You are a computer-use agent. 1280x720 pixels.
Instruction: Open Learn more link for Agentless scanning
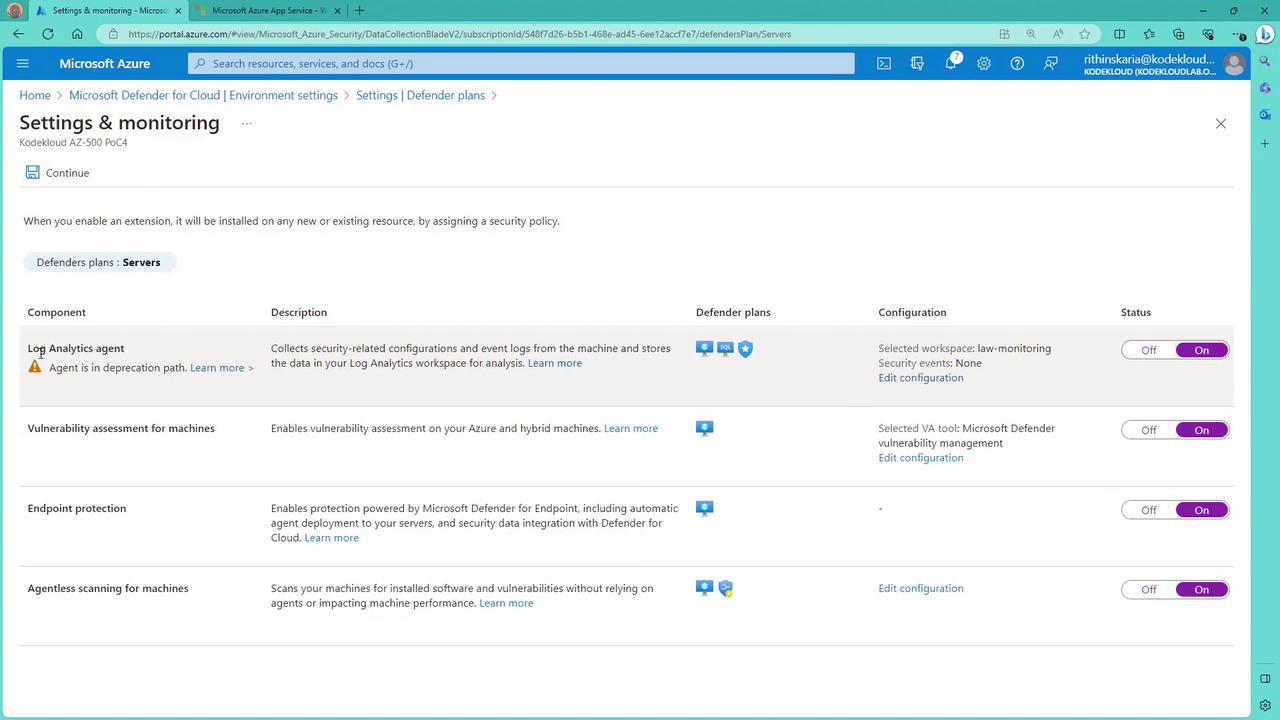click(x=506, y=603)
